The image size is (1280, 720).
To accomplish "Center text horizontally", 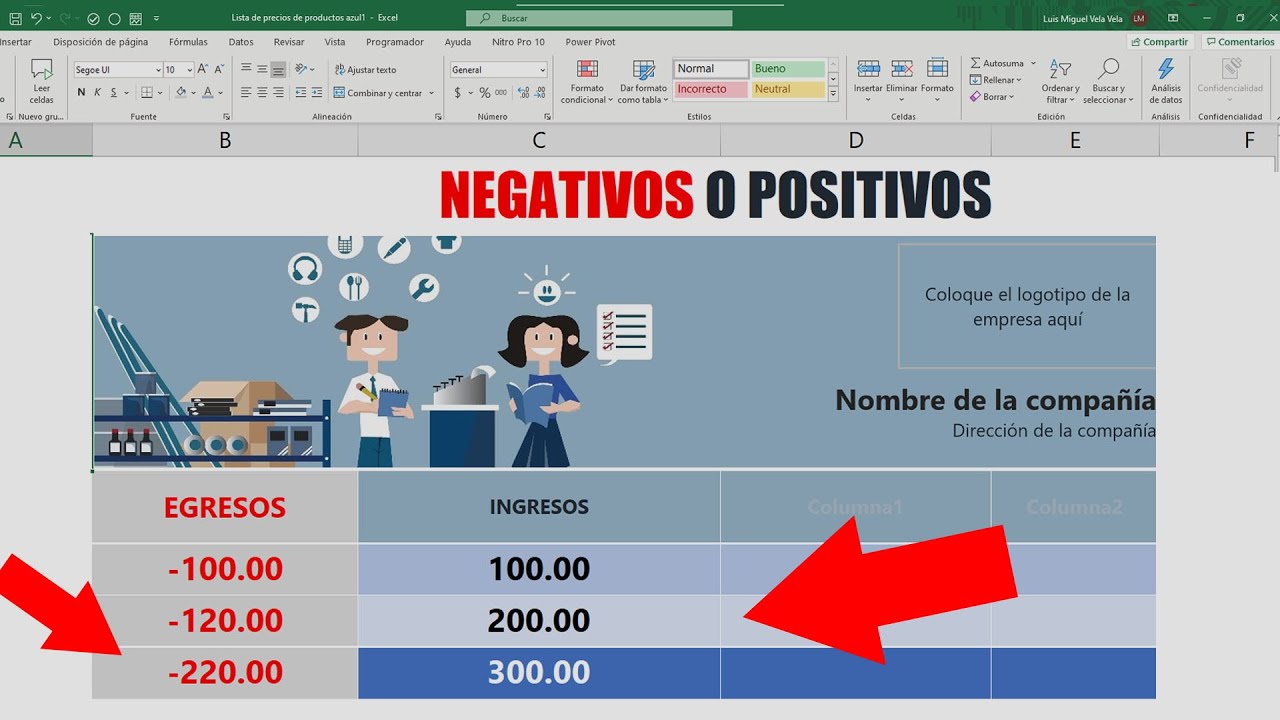I will click(x=262, y=92).
